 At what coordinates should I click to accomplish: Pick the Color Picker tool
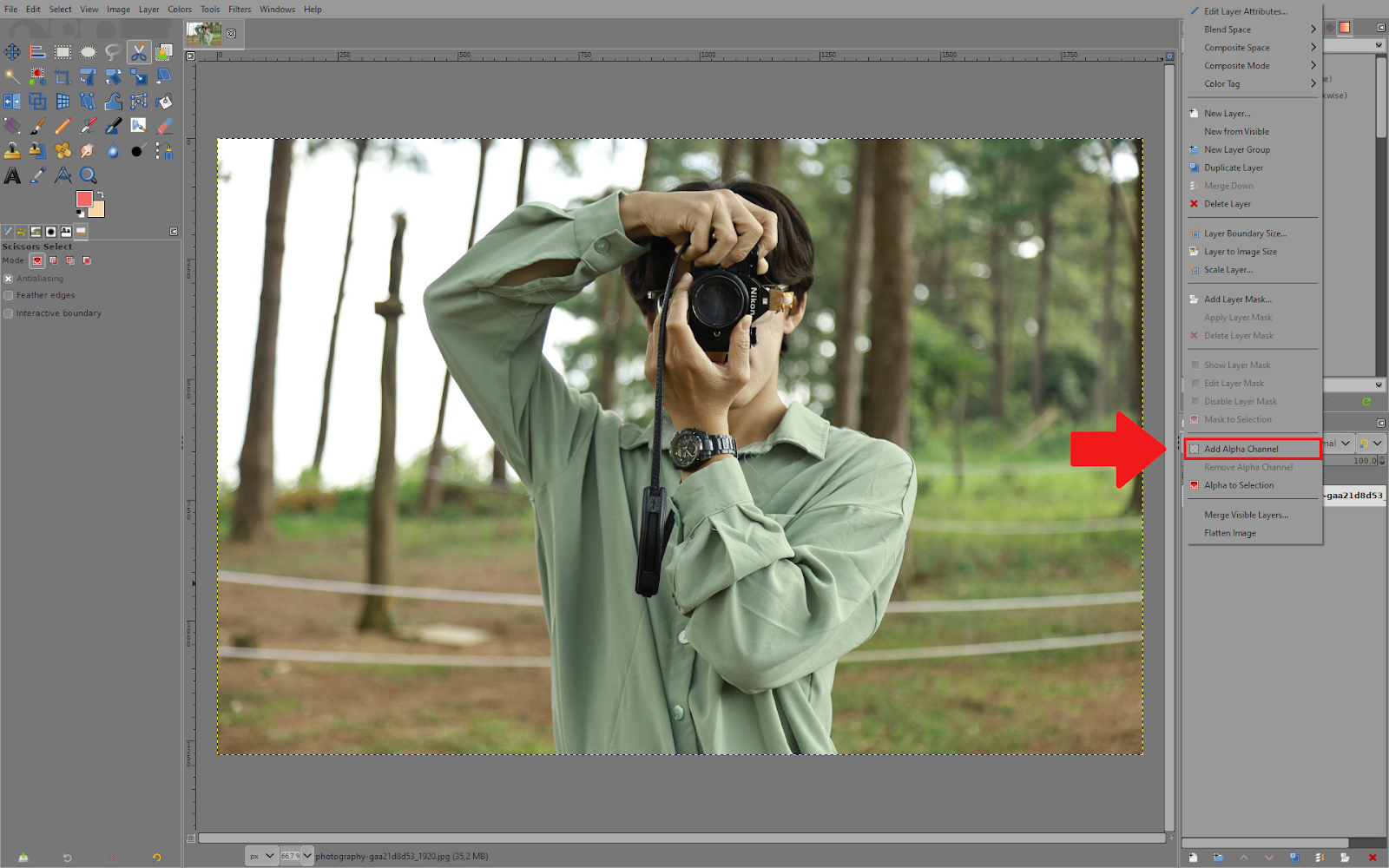coord(36,174)
